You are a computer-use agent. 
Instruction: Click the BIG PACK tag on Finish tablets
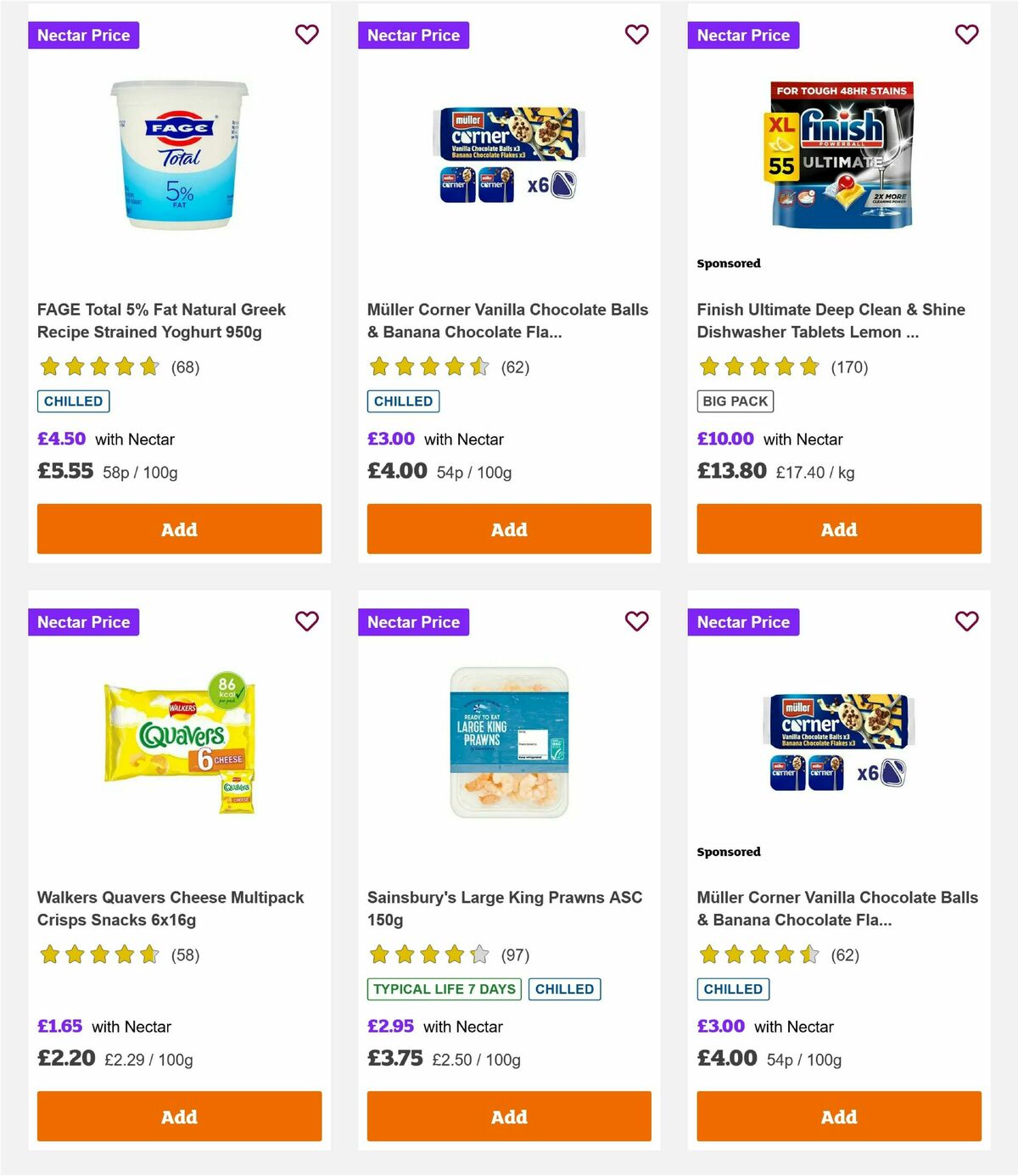click(735, 400)
